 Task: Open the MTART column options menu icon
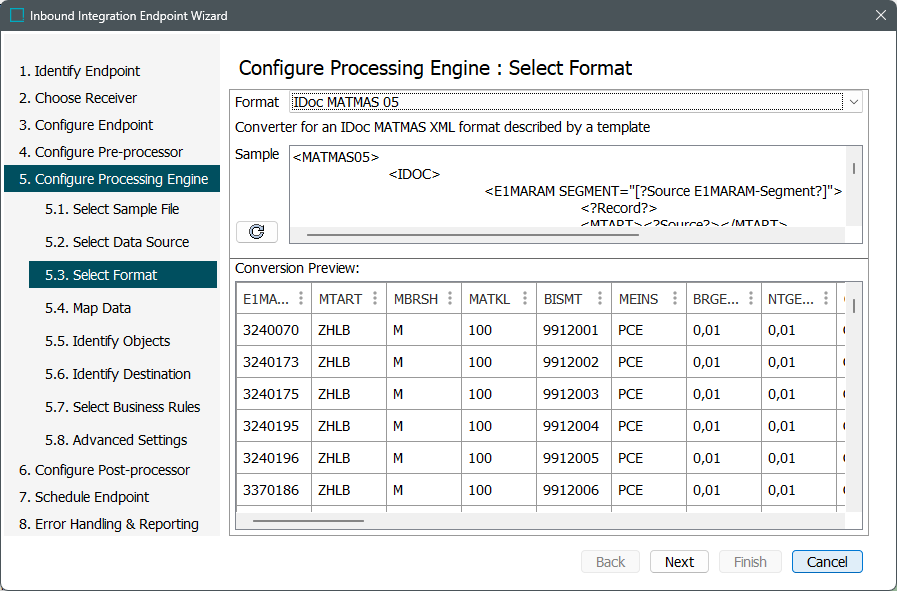376,298
